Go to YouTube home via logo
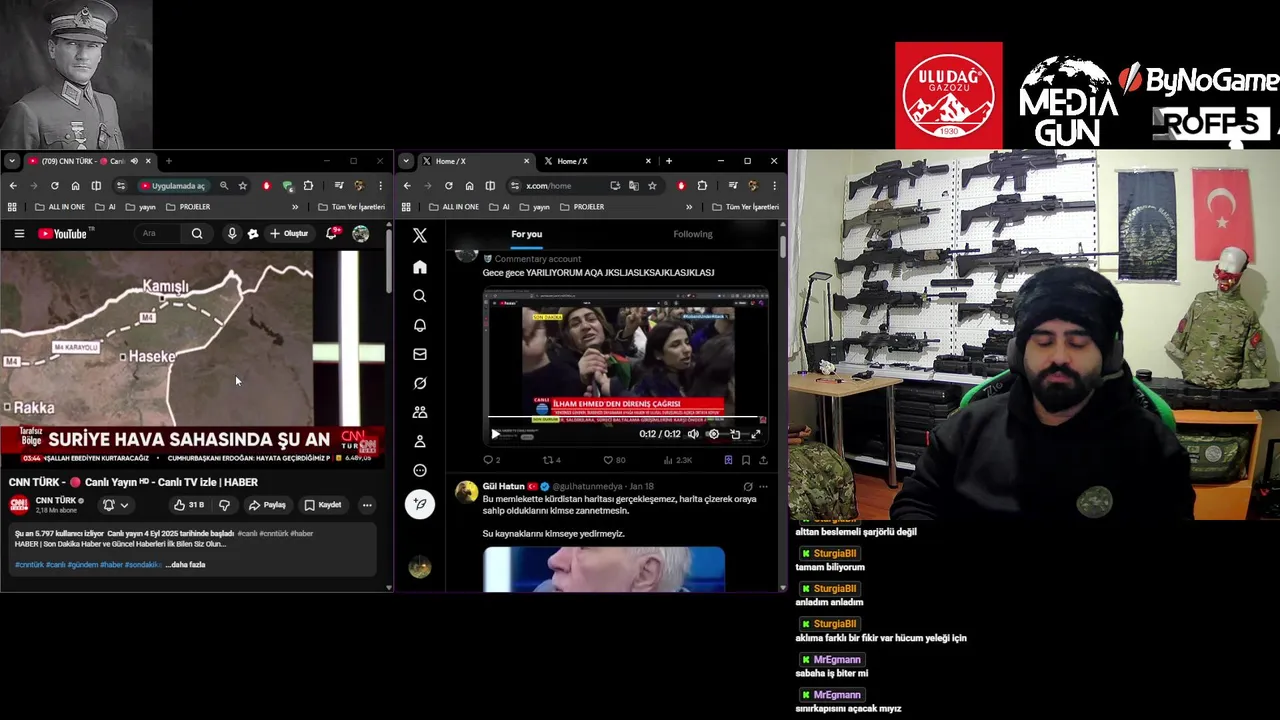1280x720 pixels. point(64,234)
